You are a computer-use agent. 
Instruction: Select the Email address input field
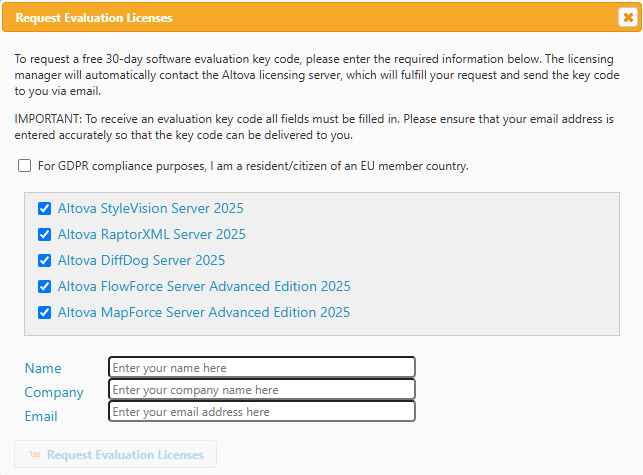(x=261, y=412)
